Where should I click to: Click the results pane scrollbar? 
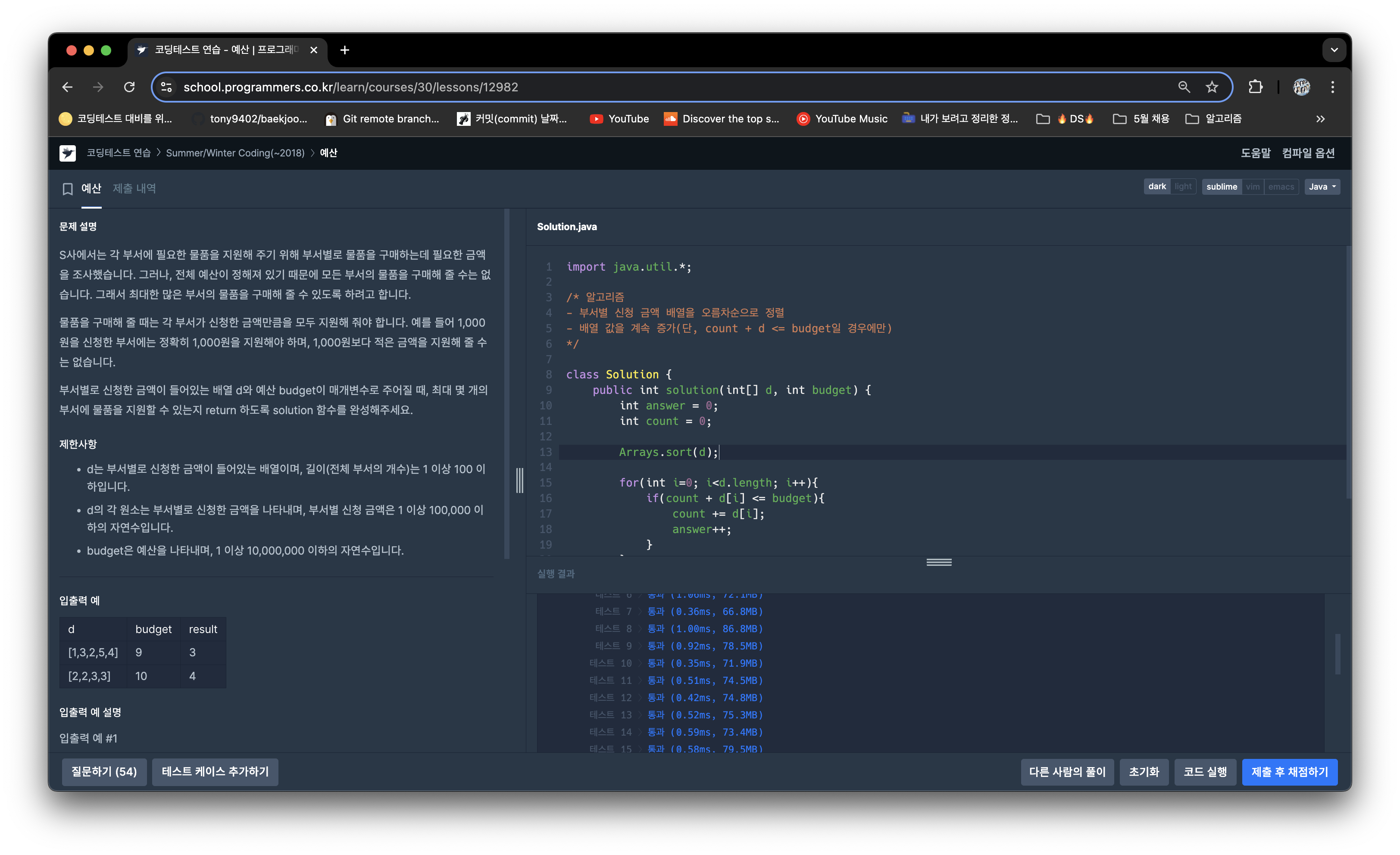pos(1337,654)
